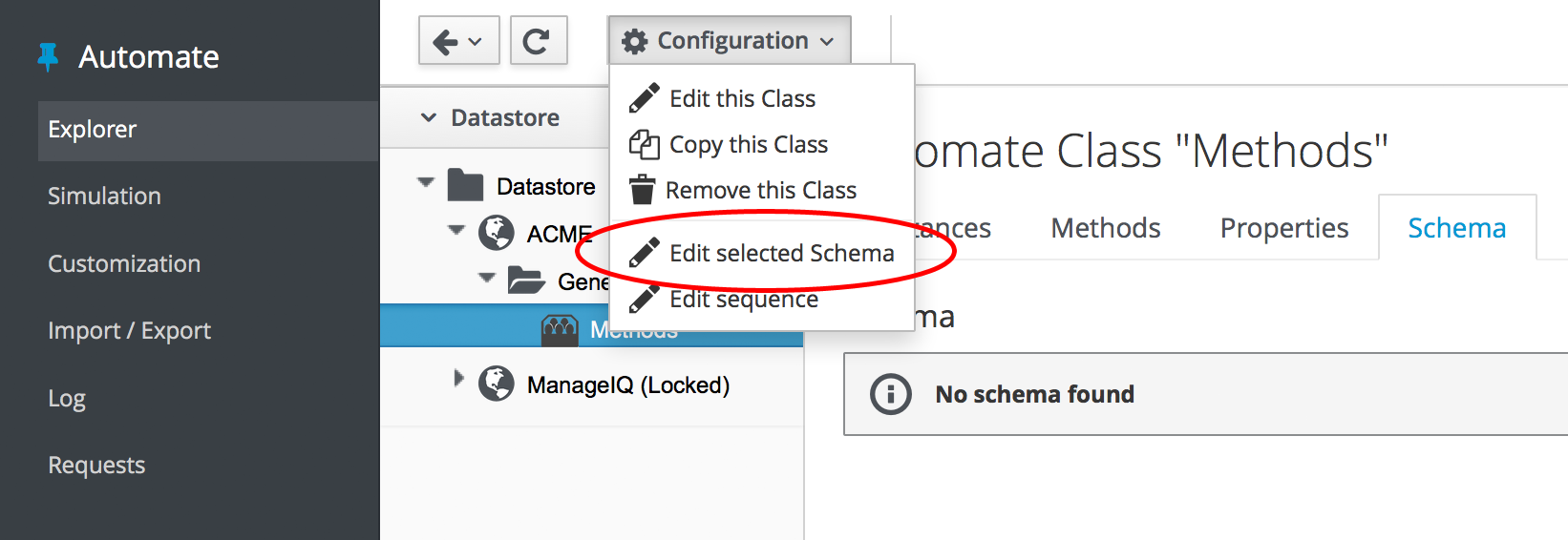Switch to the Properties tab

point(1283,228)
